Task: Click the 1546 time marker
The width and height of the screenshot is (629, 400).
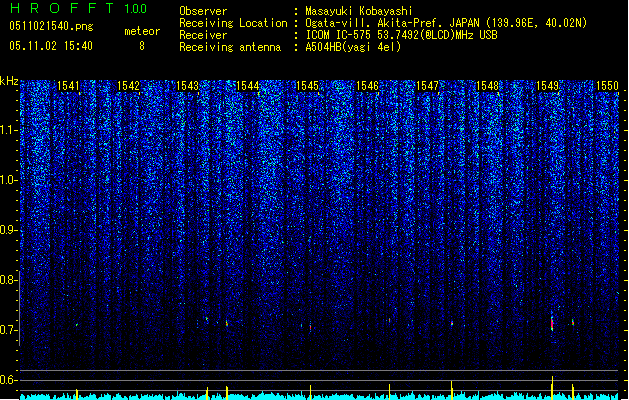Action: tap(367, 85)
